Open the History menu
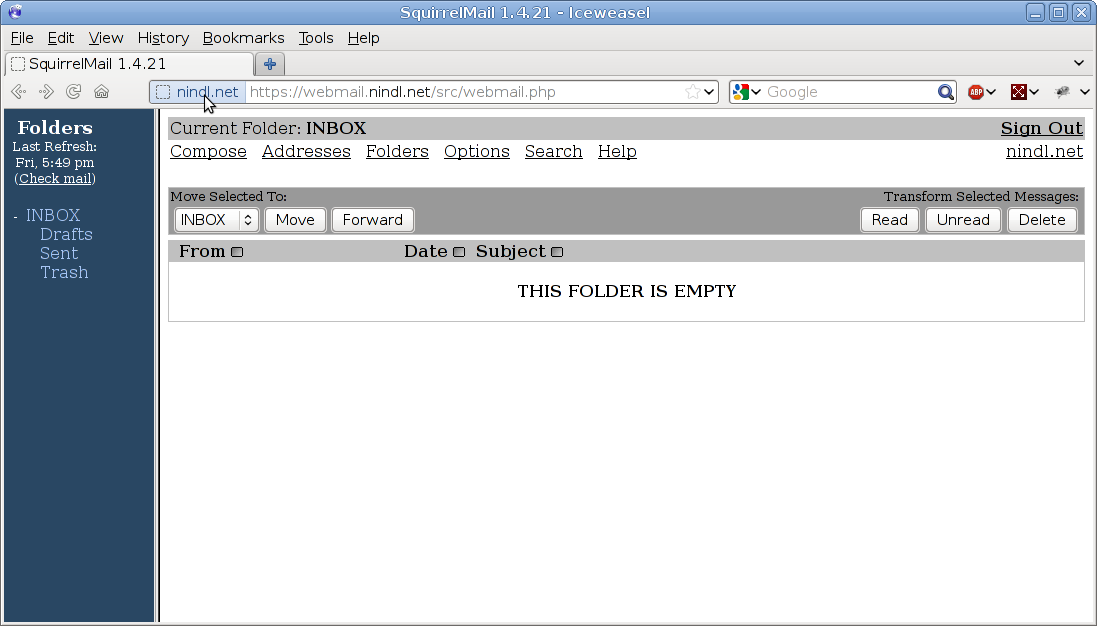The image size is (1097, 626). pyautogui.click(x=163, y=38)
